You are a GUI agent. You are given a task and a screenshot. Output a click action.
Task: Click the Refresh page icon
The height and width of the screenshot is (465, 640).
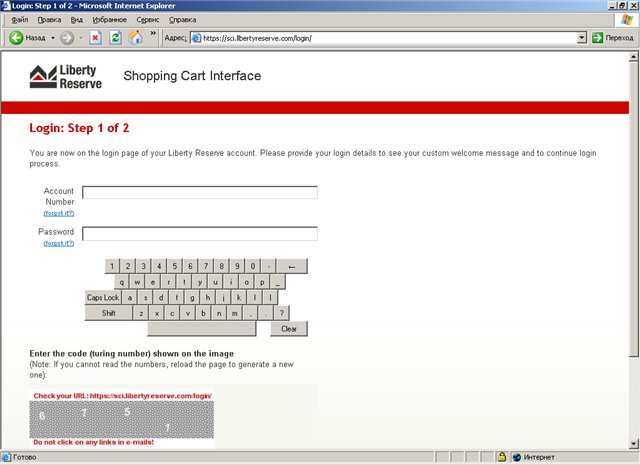[116, 38]
